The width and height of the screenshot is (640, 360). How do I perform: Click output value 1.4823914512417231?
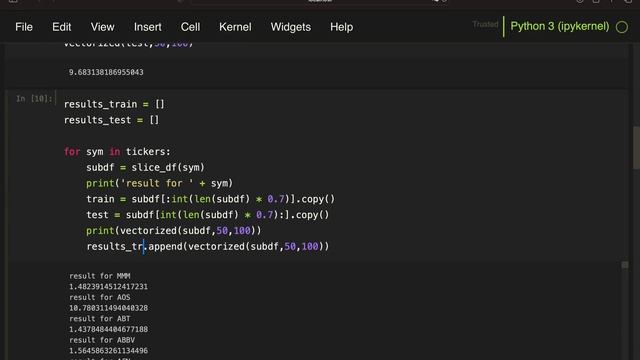click(x=109, y=287)
